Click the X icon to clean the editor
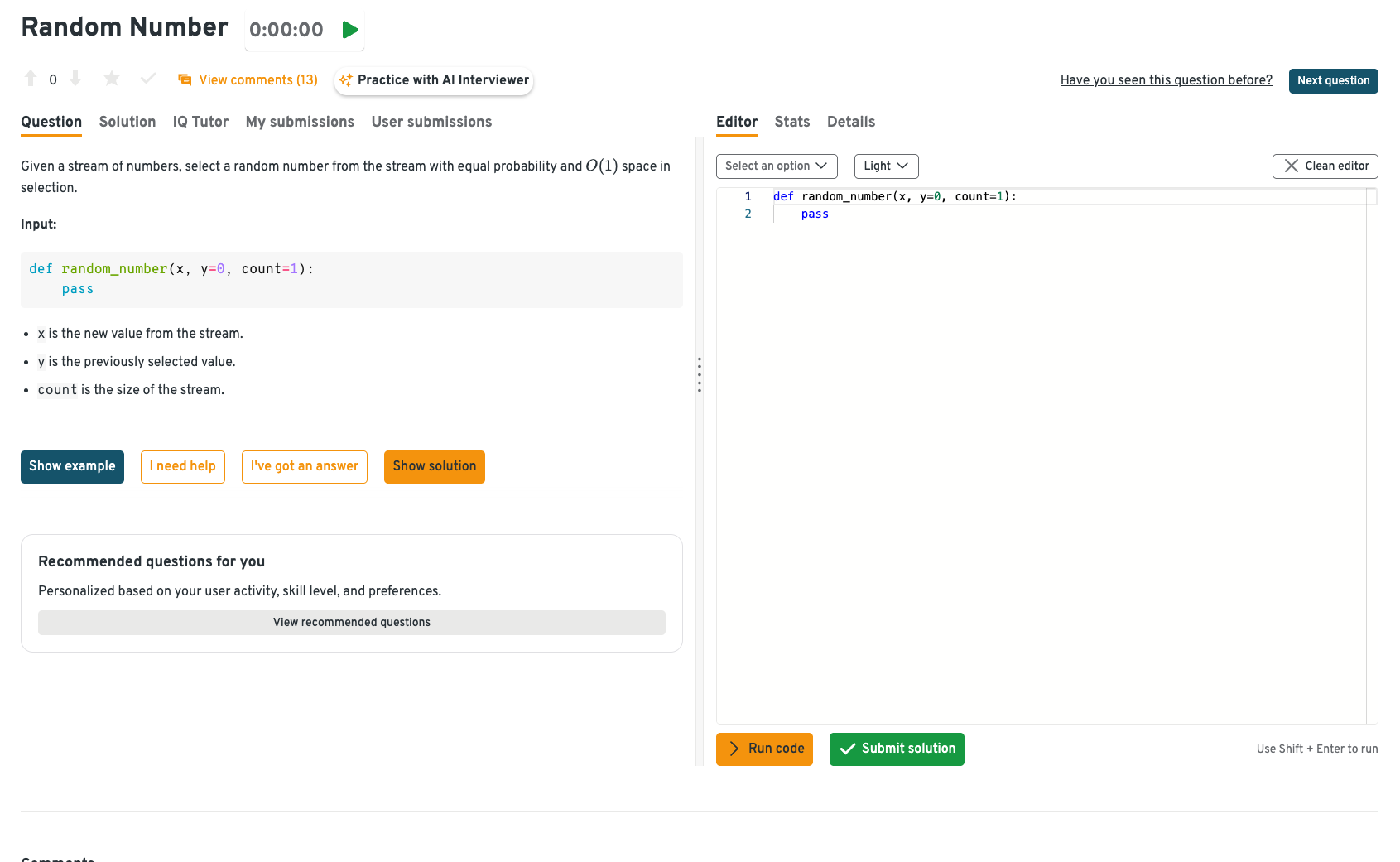 click(x=1291, y=166)
